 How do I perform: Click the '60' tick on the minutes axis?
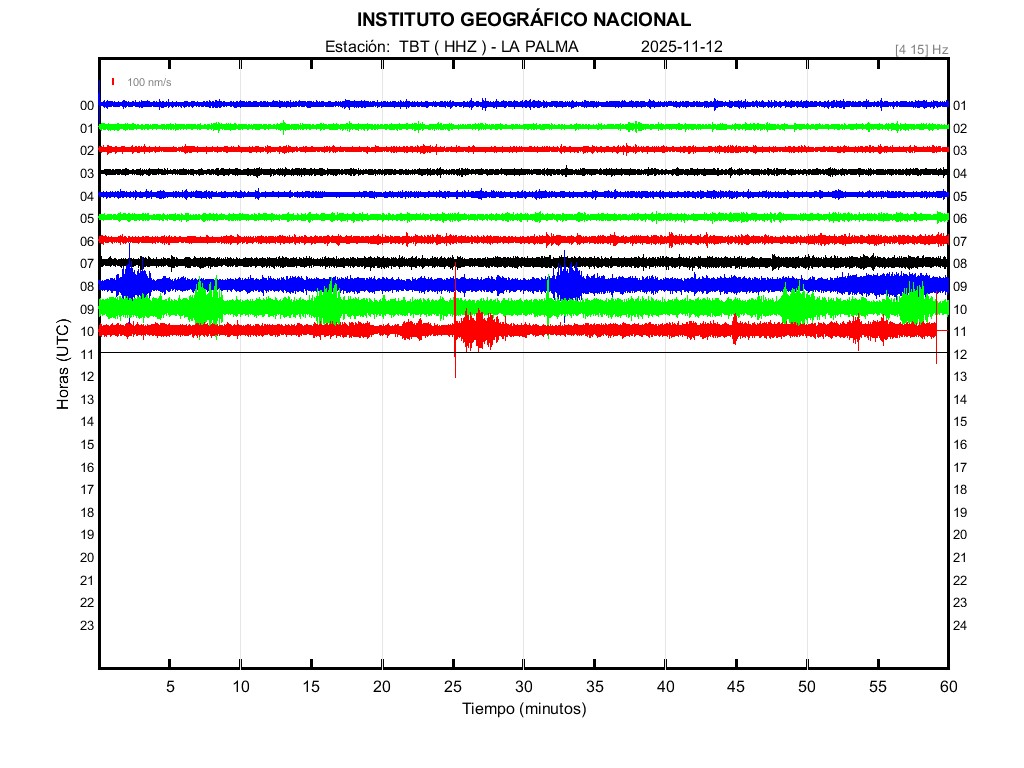coord(948,687)
